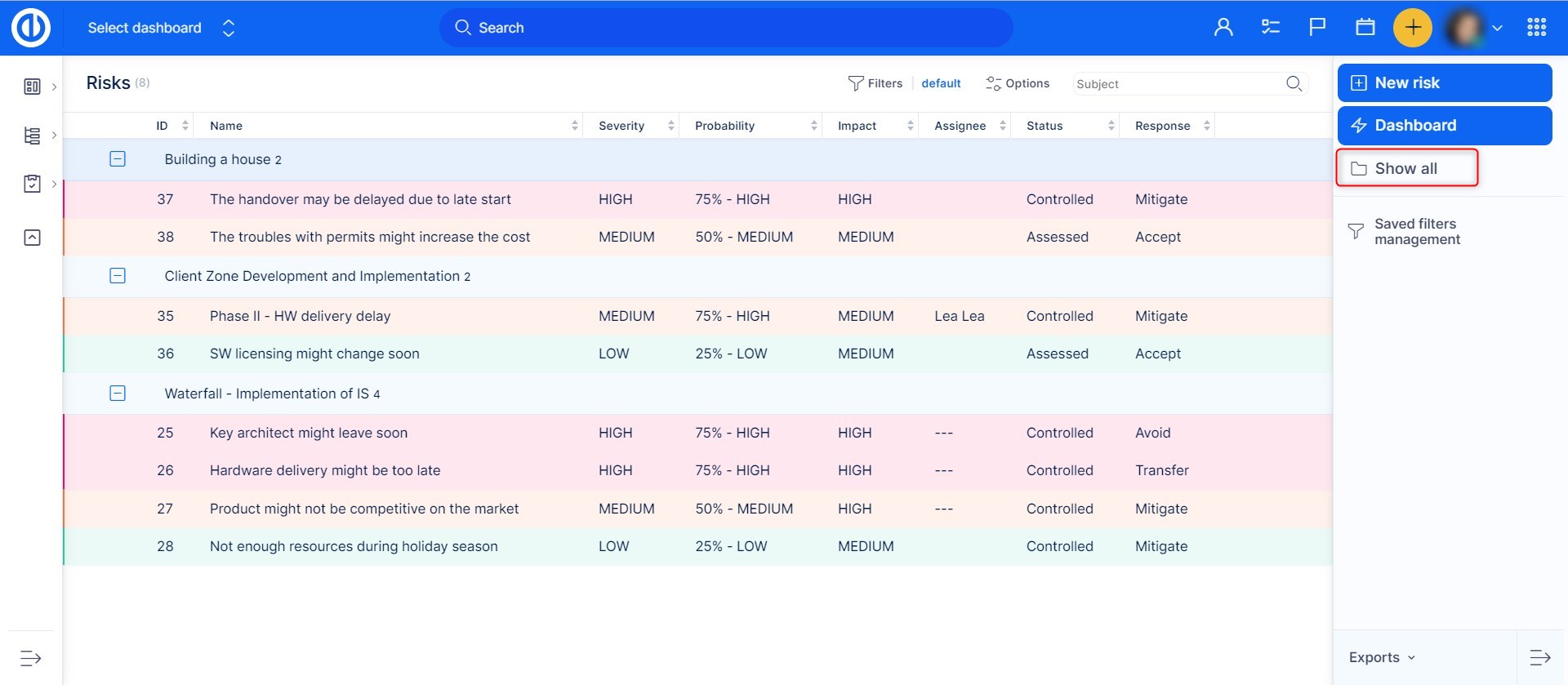
Task: Open the apps grid menu icon
Action: (1536, 28)
